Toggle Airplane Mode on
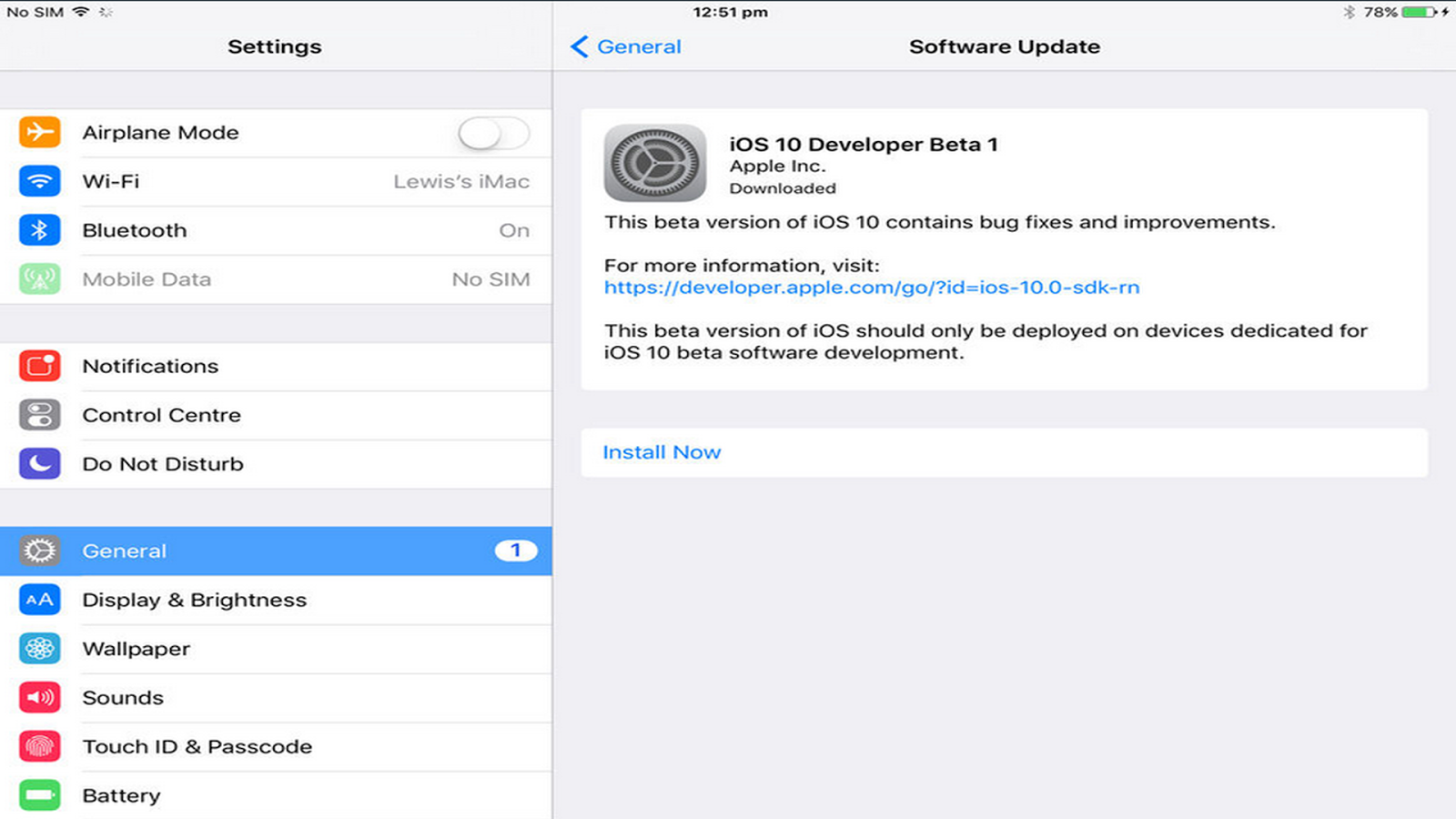This screenshot has width=1456, height=819. click(492, 132)
